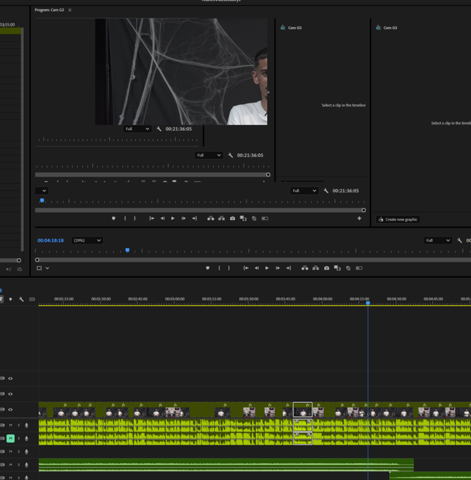Click zoom scroll bar below the 00:04:18:18 ruler

(253, 260)
